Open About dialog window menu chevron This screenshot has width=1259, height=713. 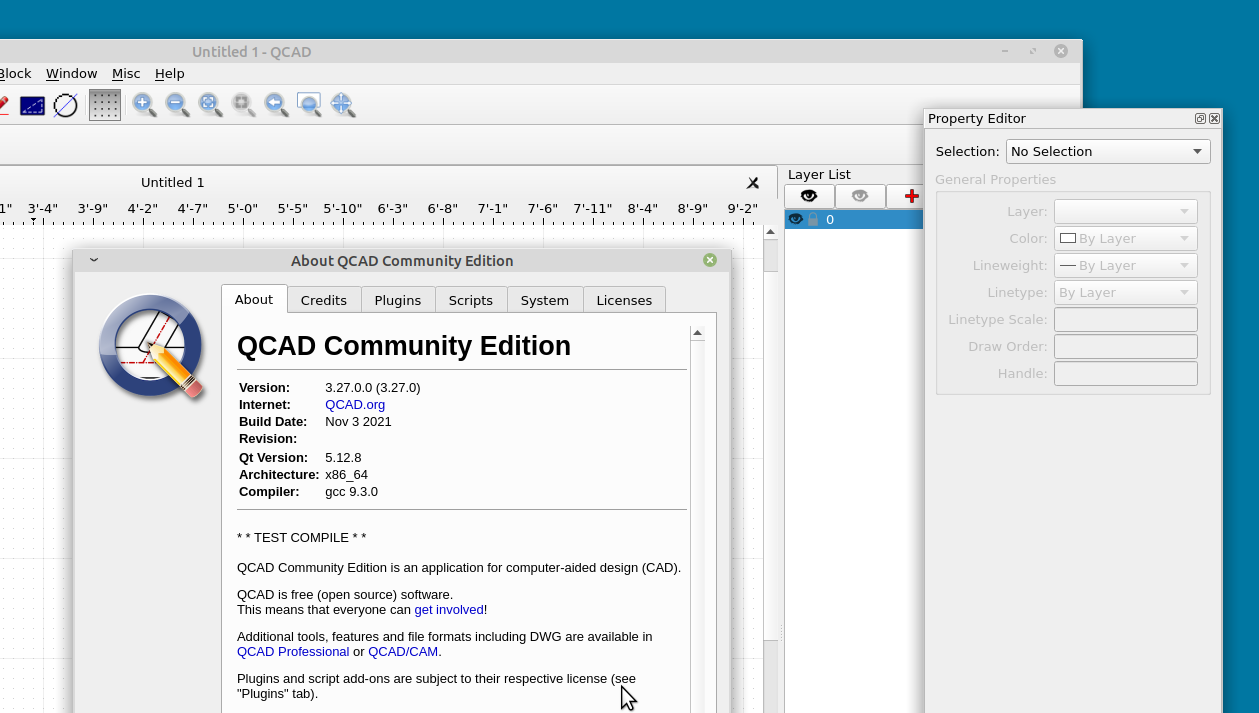point(93,260)
